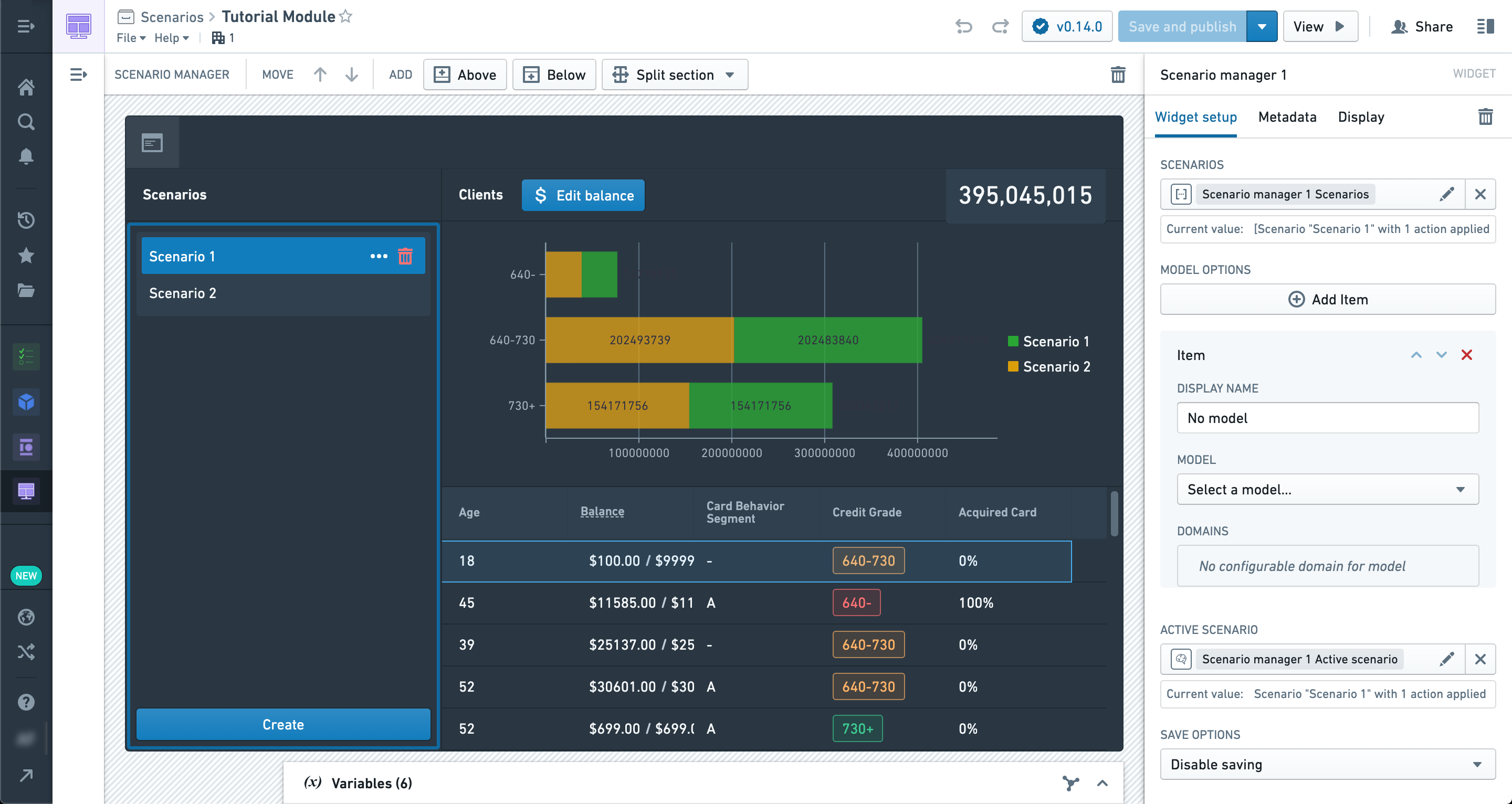Click the Share button
Viewport: 1512px width, 804px height.
tap(1421, 26)
